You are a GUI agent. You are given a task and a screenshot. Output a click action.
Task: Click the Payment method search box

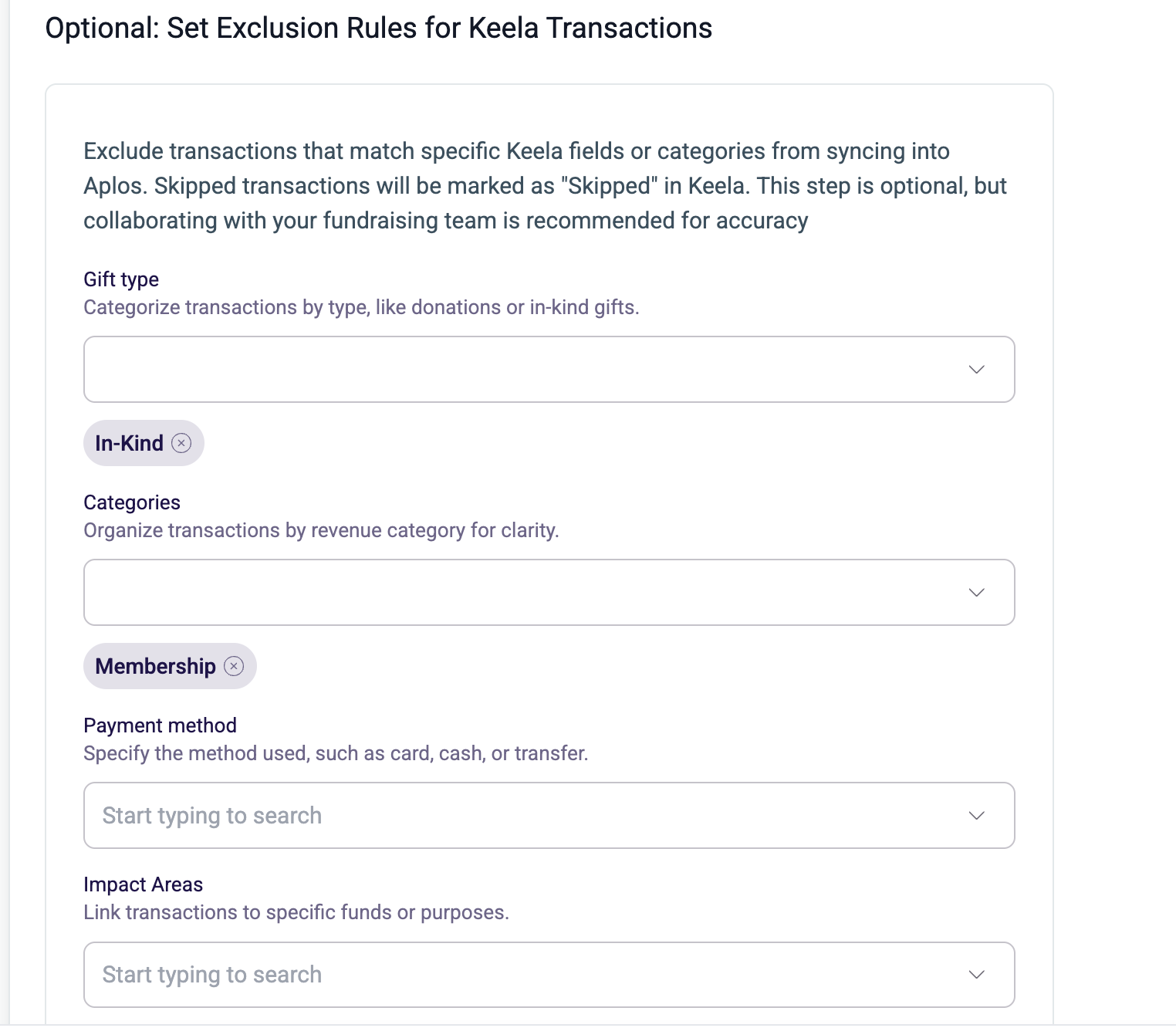tap(549, 816)
